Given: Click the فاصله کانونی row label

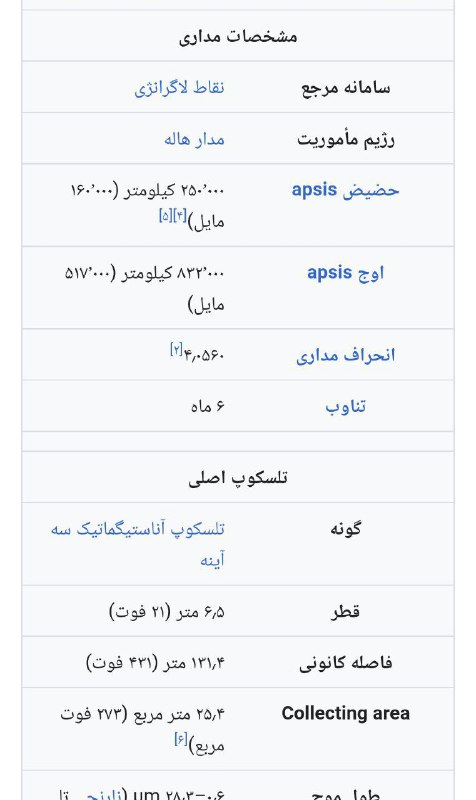Looking at the screenshot, I should pyautogui.click(x=345, y=662).
